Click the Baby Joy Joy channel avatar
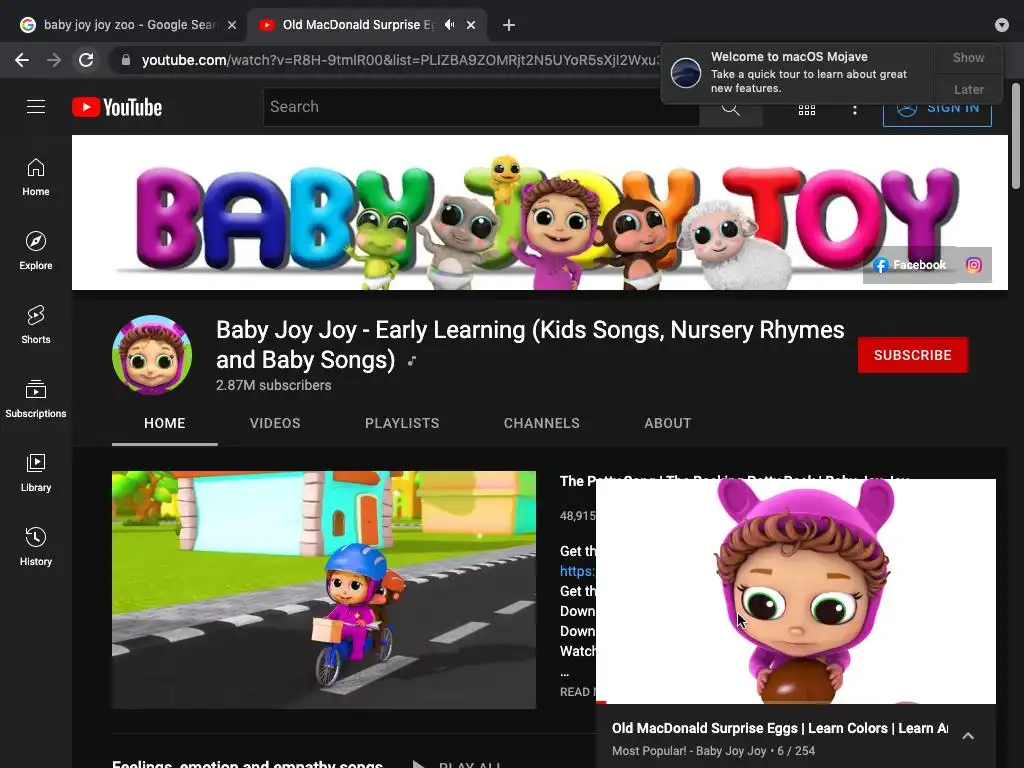 pyautogui.click(x=152, y=355)
